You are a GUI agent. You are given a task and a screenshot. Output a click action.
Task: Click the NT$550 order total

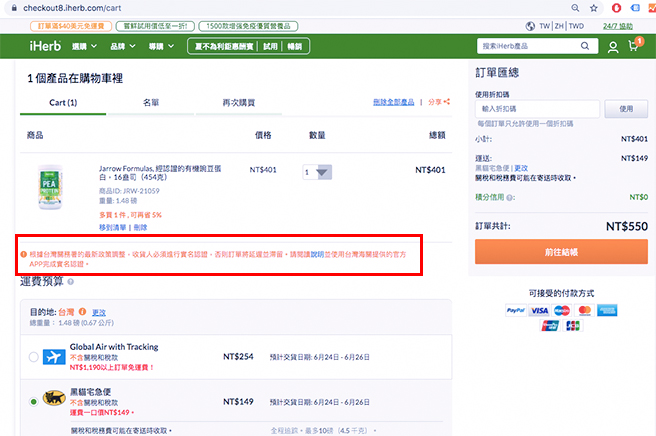coord(627,226)
